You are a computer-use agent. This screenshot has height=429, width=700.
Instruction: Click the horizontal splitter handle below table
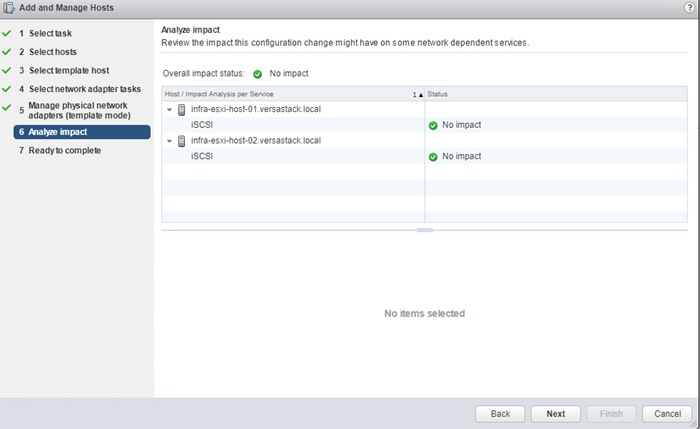click(425, 230)
